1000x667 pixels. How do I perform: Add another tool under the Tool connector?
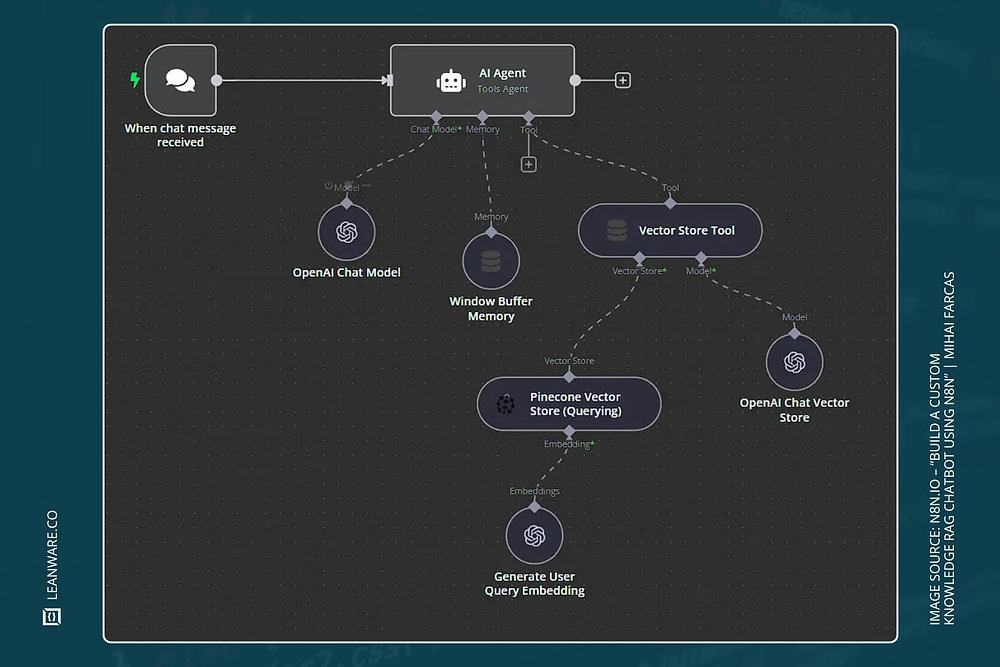[x=528, y=165]
